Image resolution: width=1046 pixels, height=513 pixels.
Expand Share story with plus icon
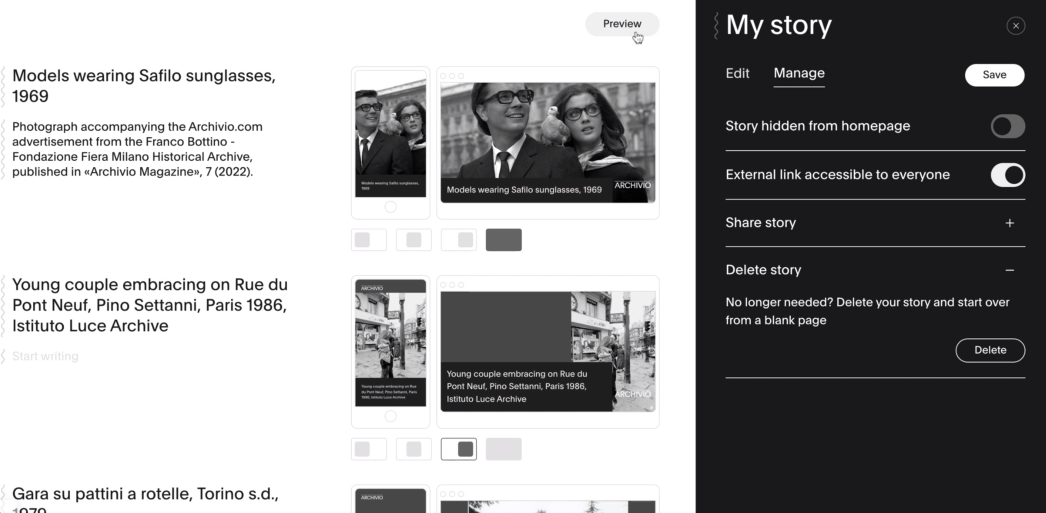point(1009,223)
